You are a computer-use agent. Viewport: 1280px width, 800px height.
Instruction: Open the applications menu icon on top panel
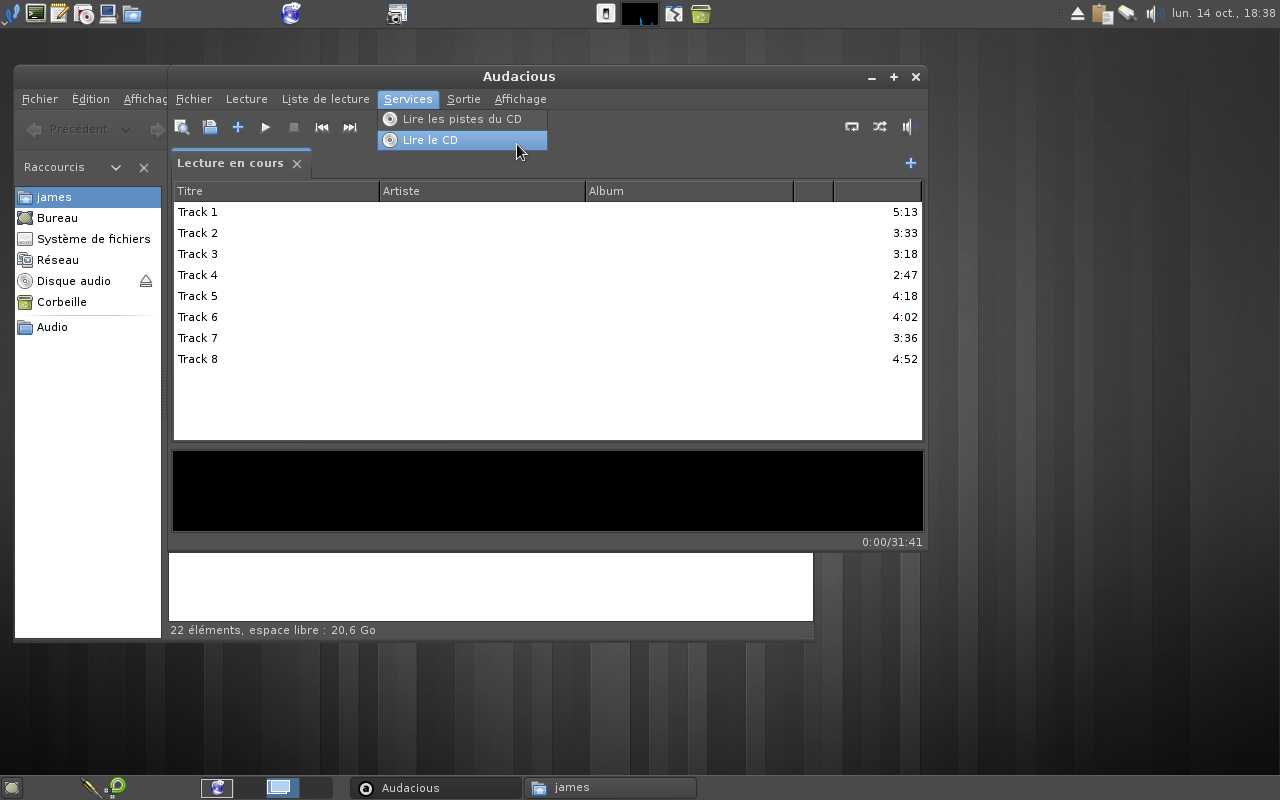pyautogui.click(x=11, y=14)
